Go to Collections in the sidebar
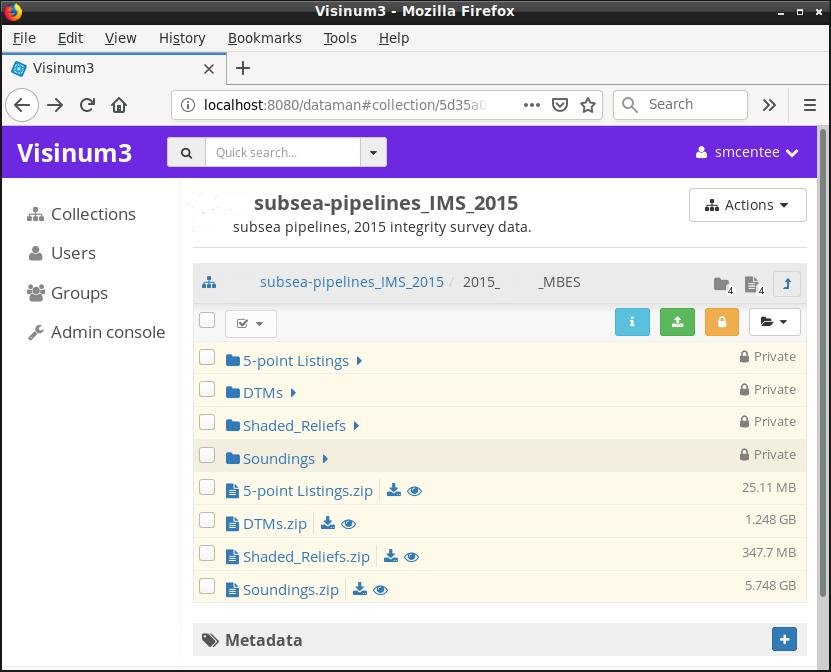Image resolution: width=831 pixels, height=672 pixels. coord(82,214)
